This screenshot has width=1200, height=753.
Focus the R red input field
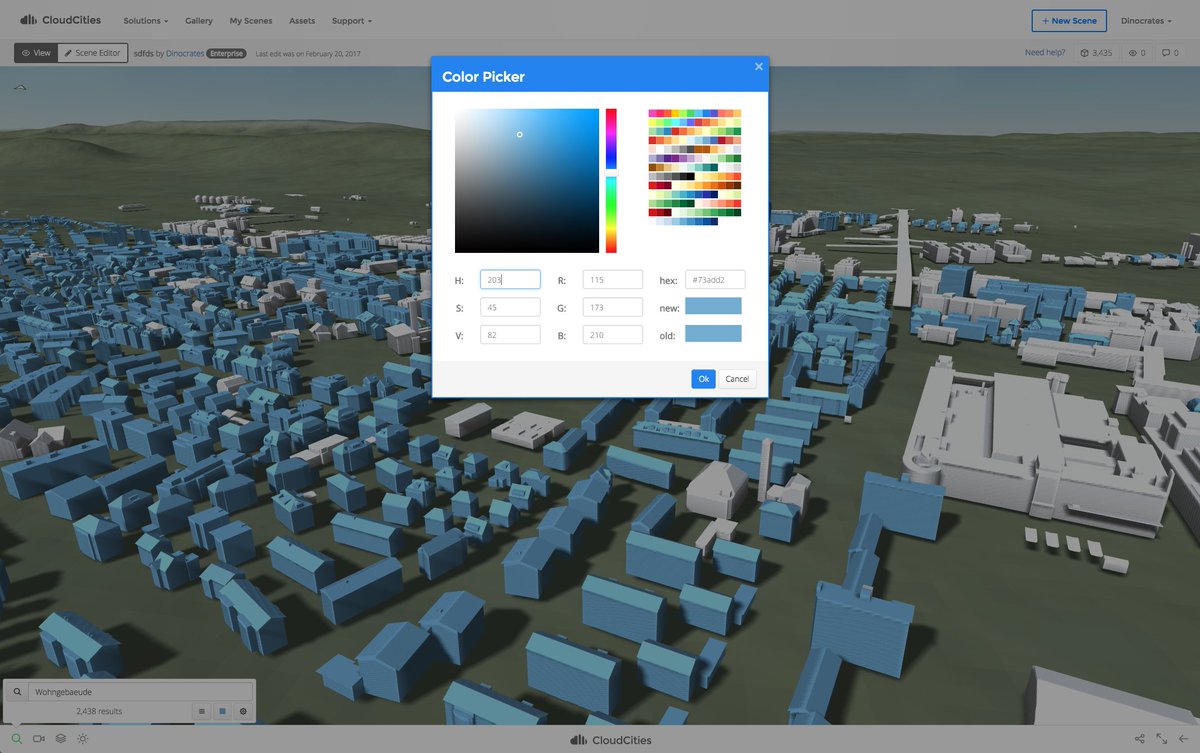coord(613,280)
